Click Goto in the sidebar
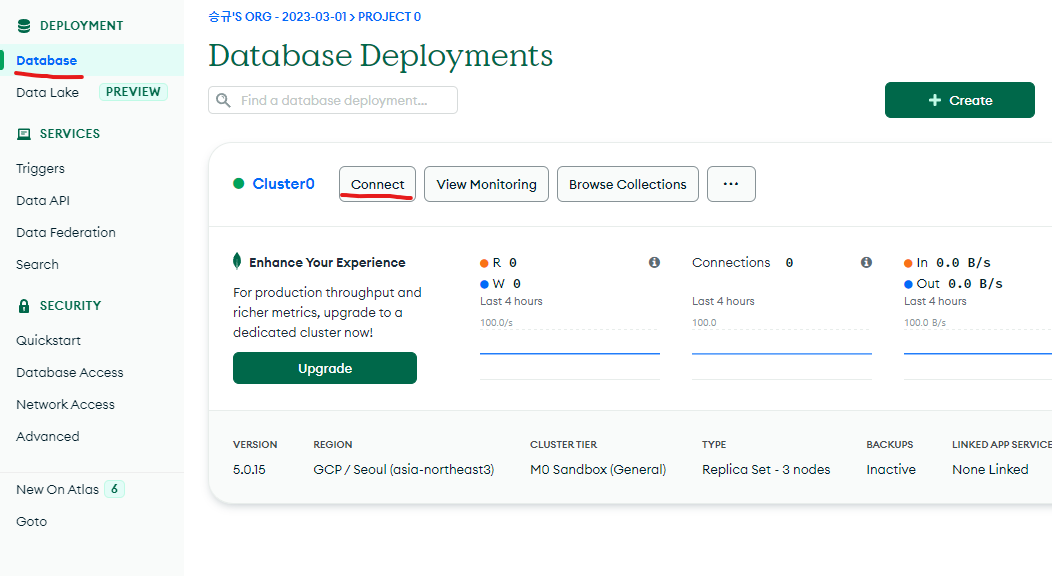 click(32, 522)
